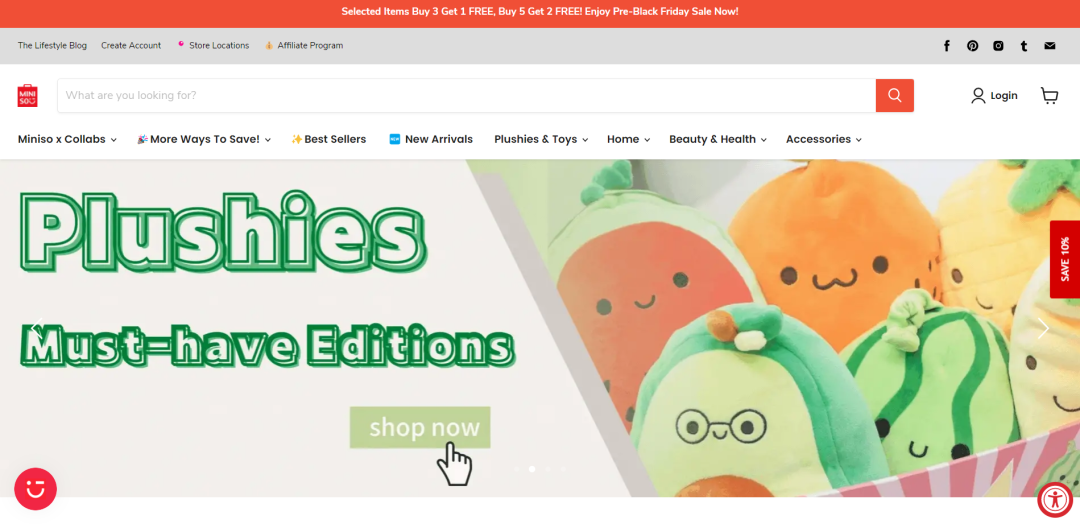Screen dimensions: 1080x524
Task: Expand the Beauty & Health dropdown
Action: pyautogui.click(x=718, y=139)
